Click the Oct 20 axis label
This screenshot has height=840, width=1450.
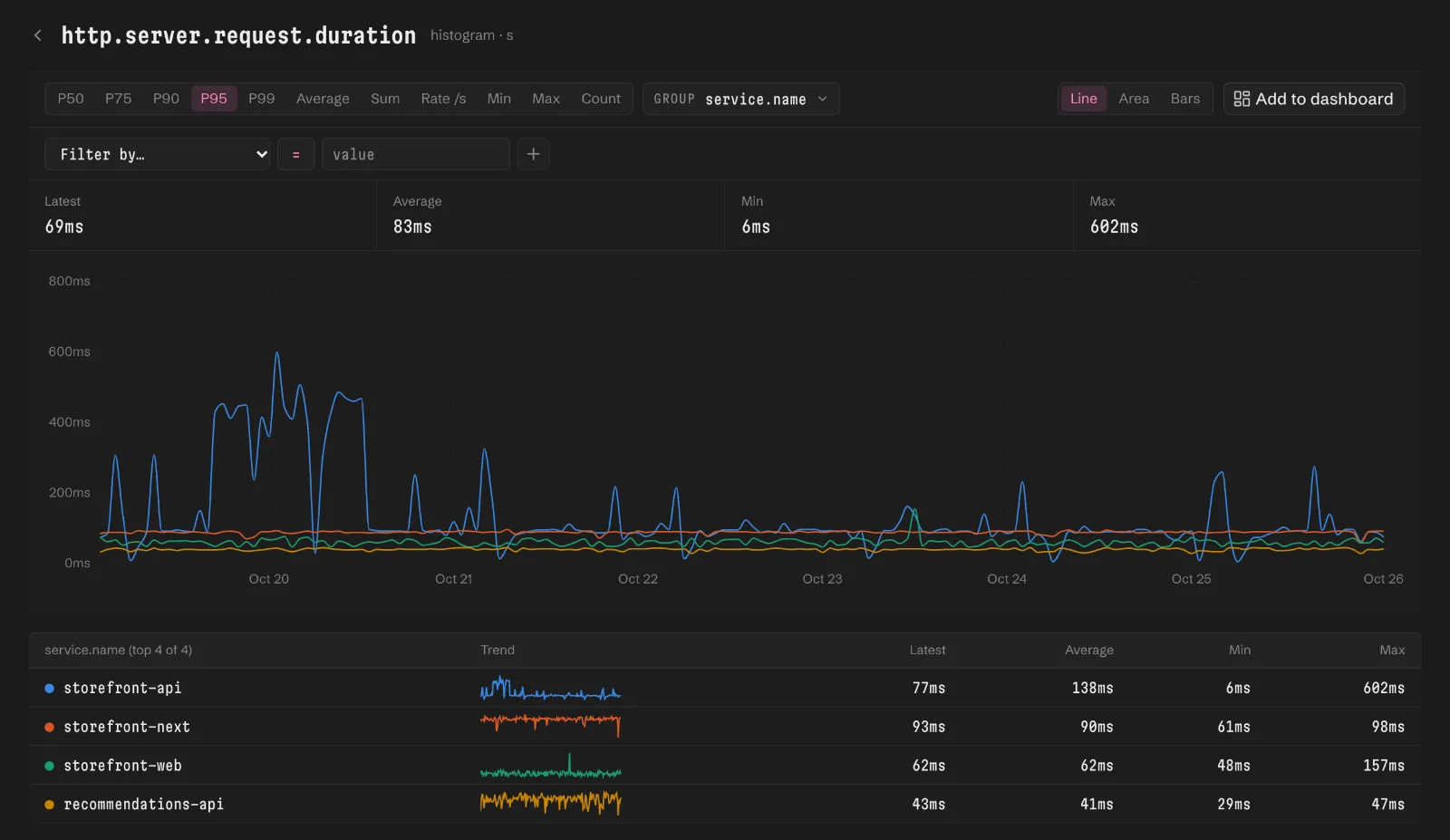[x=269, y=579]
